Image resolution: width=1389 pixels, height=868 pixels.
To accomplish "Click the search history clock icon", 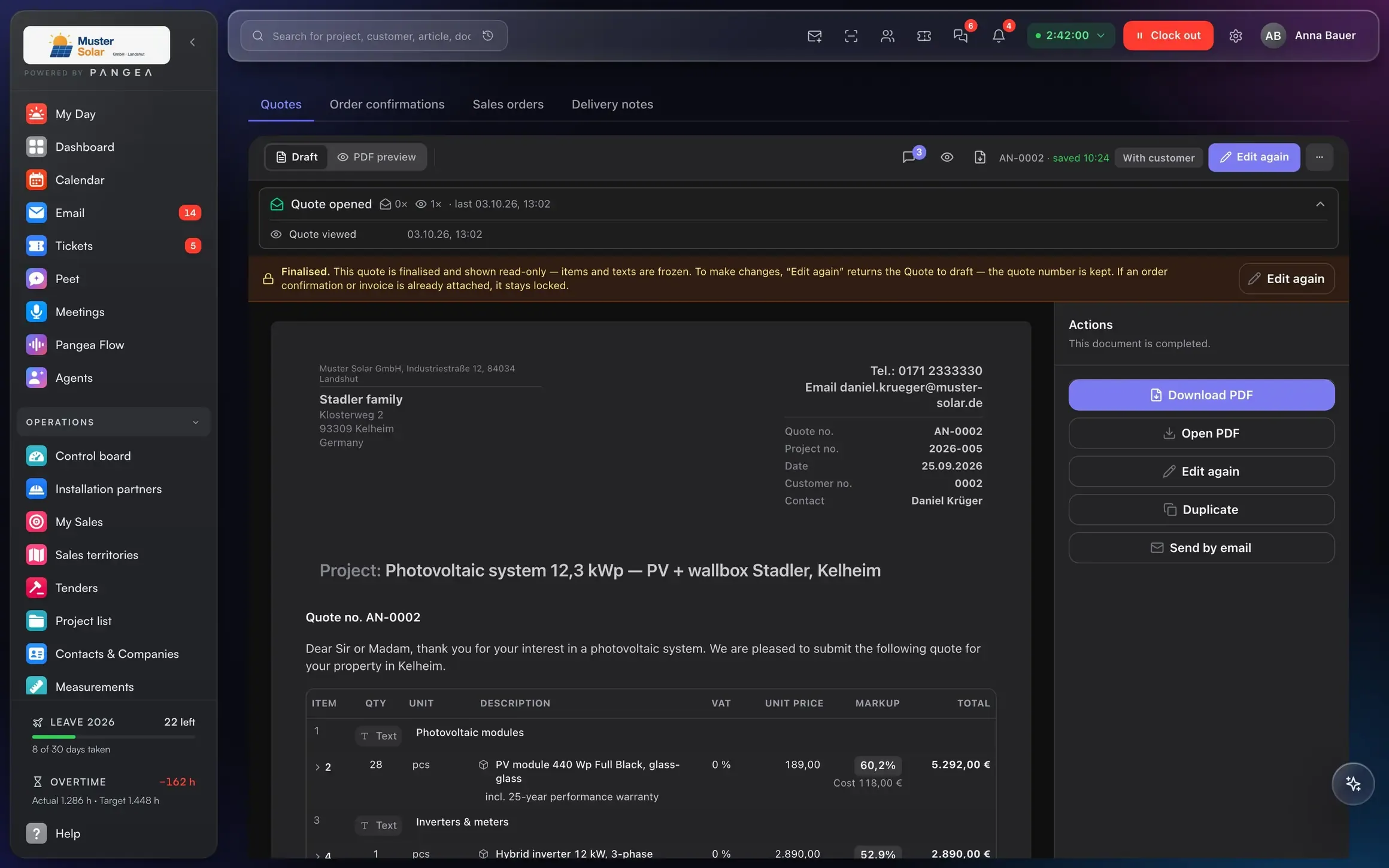I will coord(488,35).
